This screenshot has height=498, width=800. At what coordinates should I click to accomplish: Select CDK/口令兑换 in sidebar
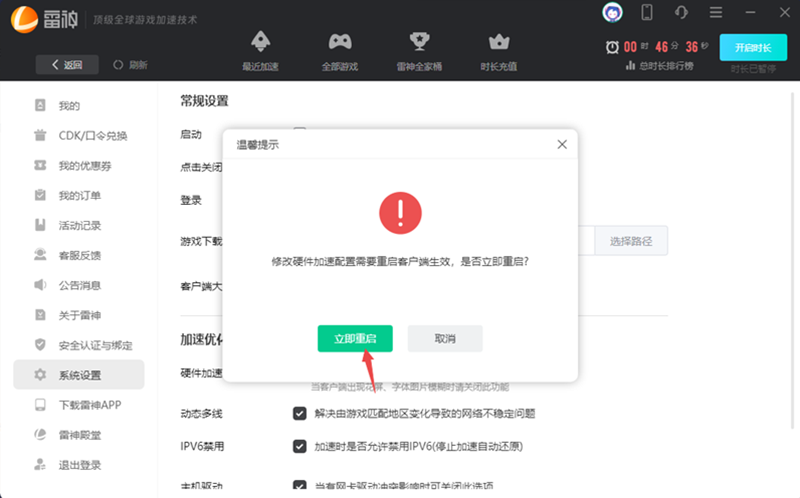click(79, 136)
